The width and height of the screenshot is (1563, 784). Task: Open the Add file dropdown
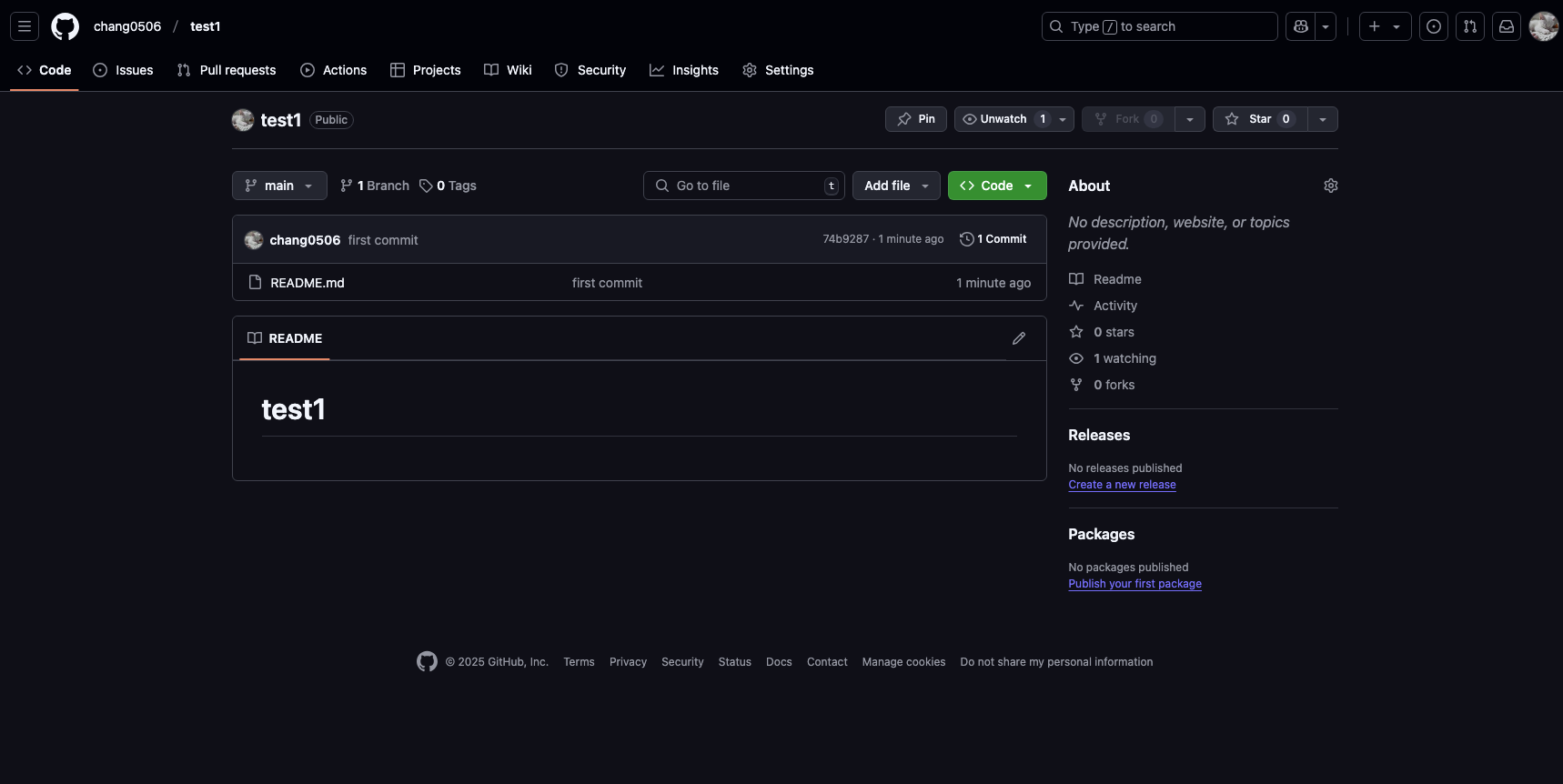[896, 186]
